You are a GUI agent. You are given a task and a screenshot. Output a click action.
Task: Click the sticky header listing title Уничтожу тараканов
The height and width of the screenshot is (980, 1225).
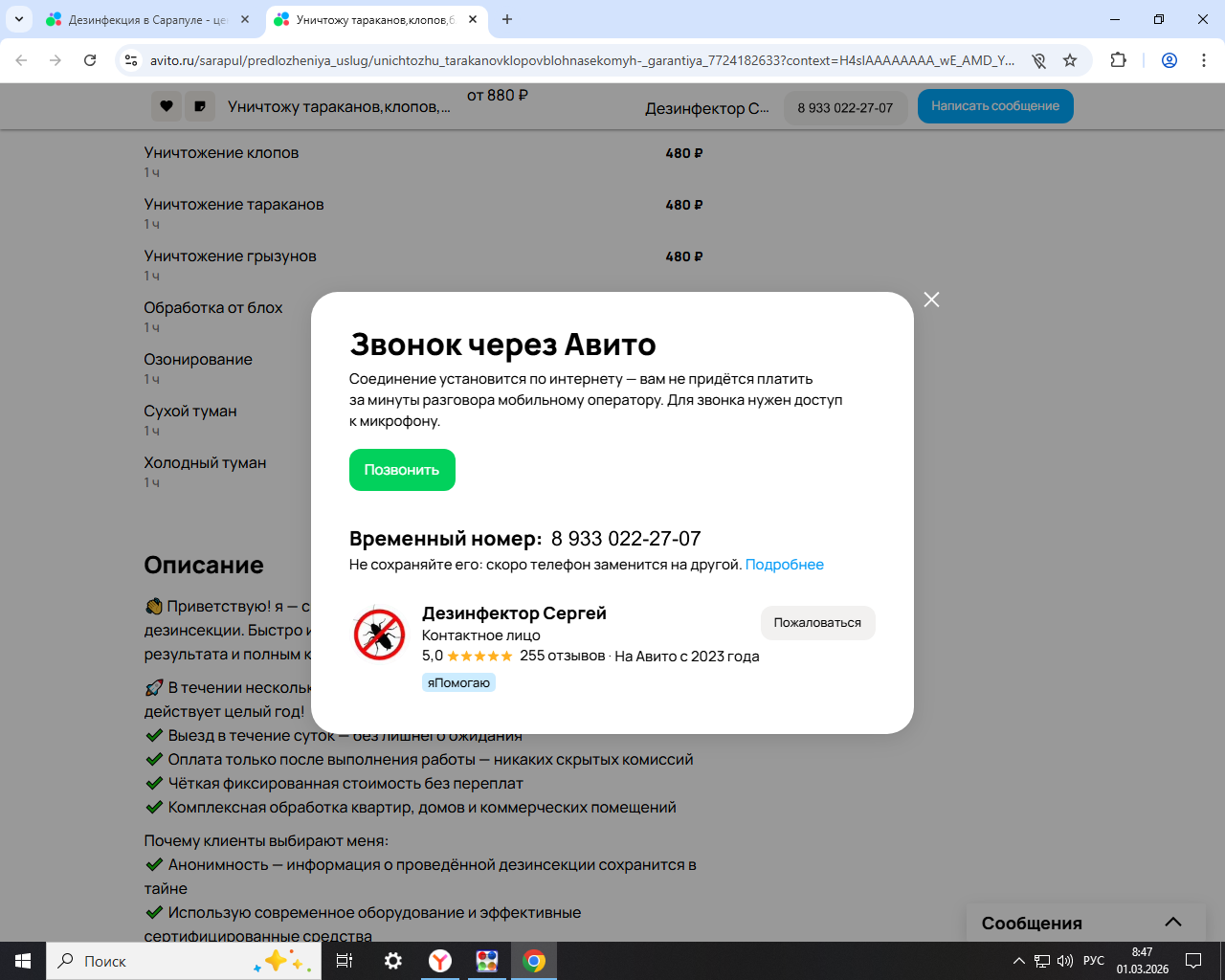point(339,107)
